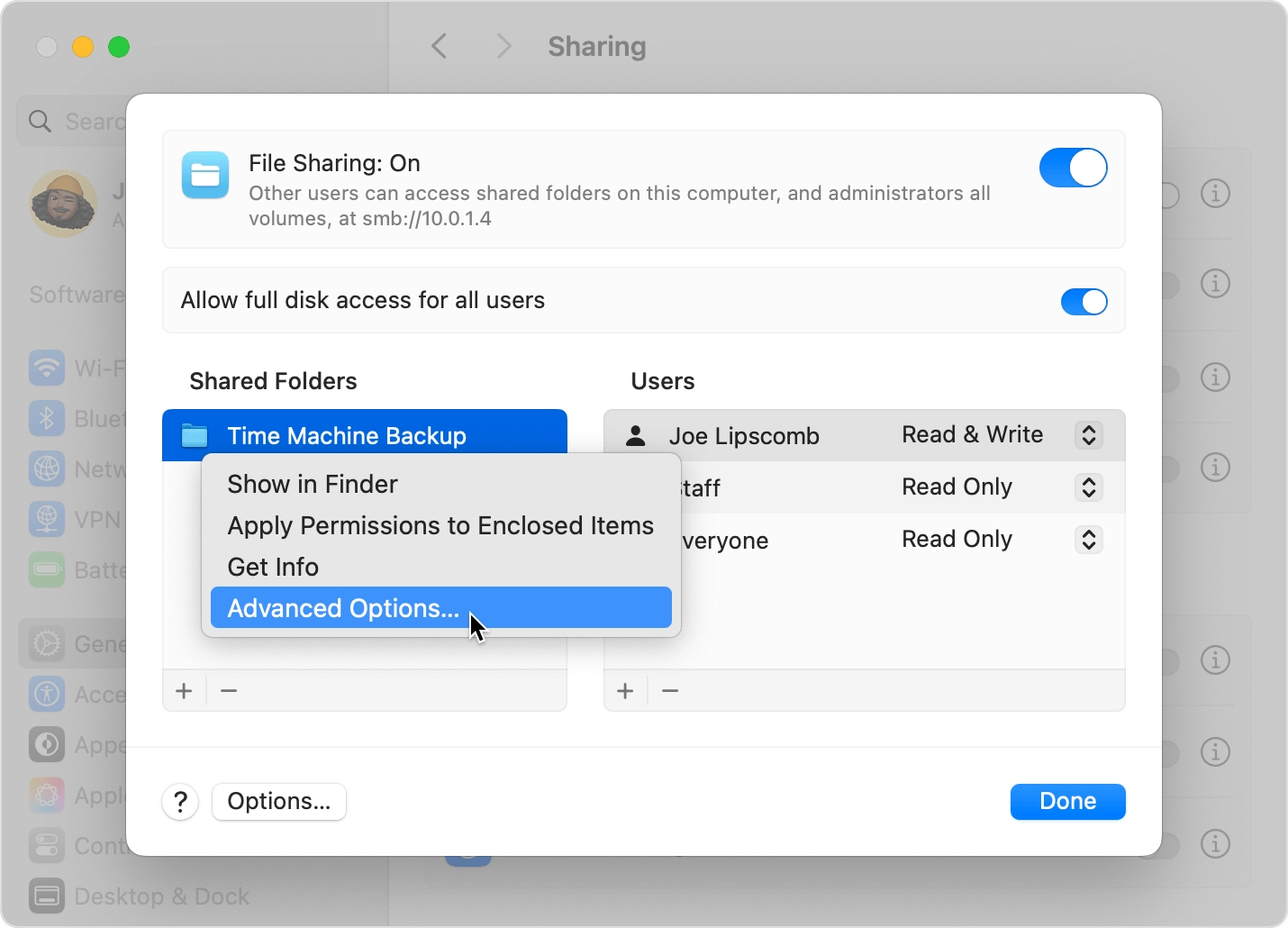
Task: Click the Options… button
Action: 279,802
